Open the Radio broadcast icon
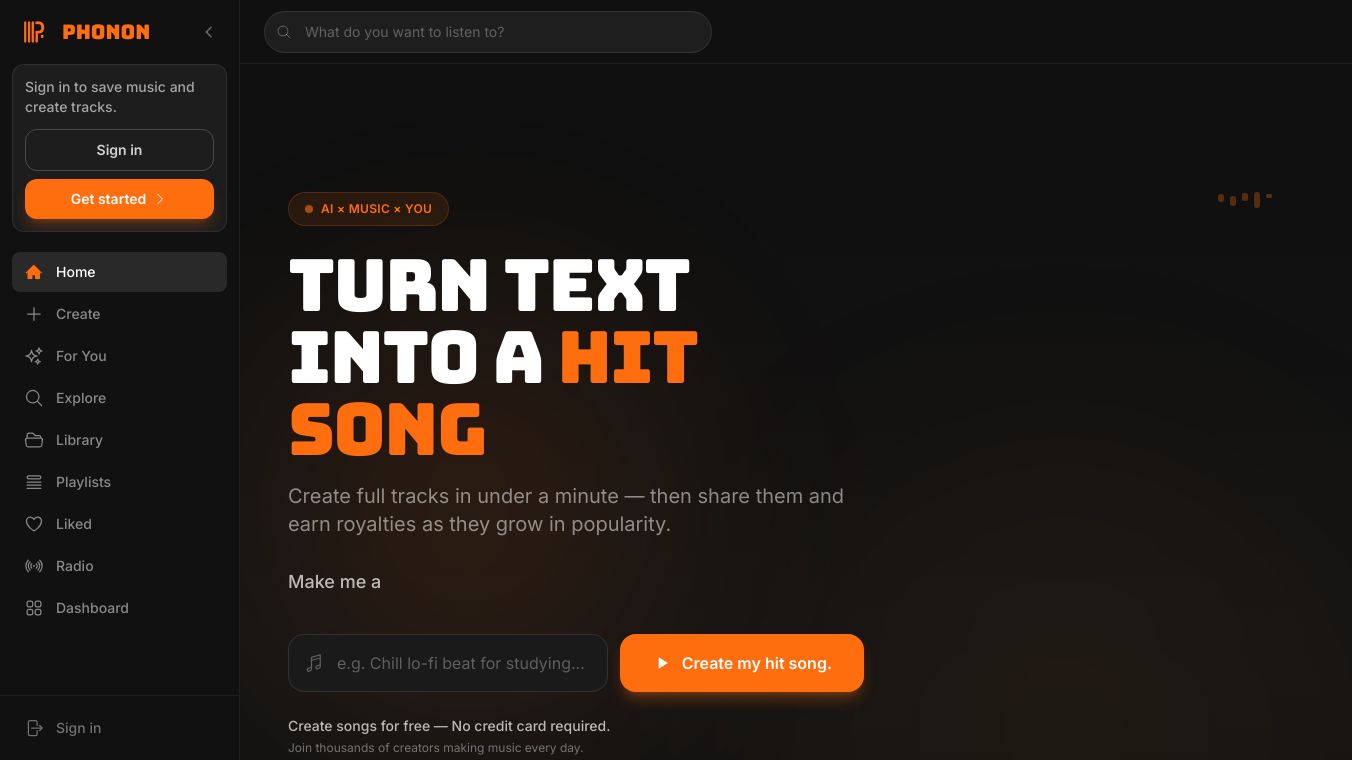The width and height of the screenshot is (1352, 760). click(34, 566)
